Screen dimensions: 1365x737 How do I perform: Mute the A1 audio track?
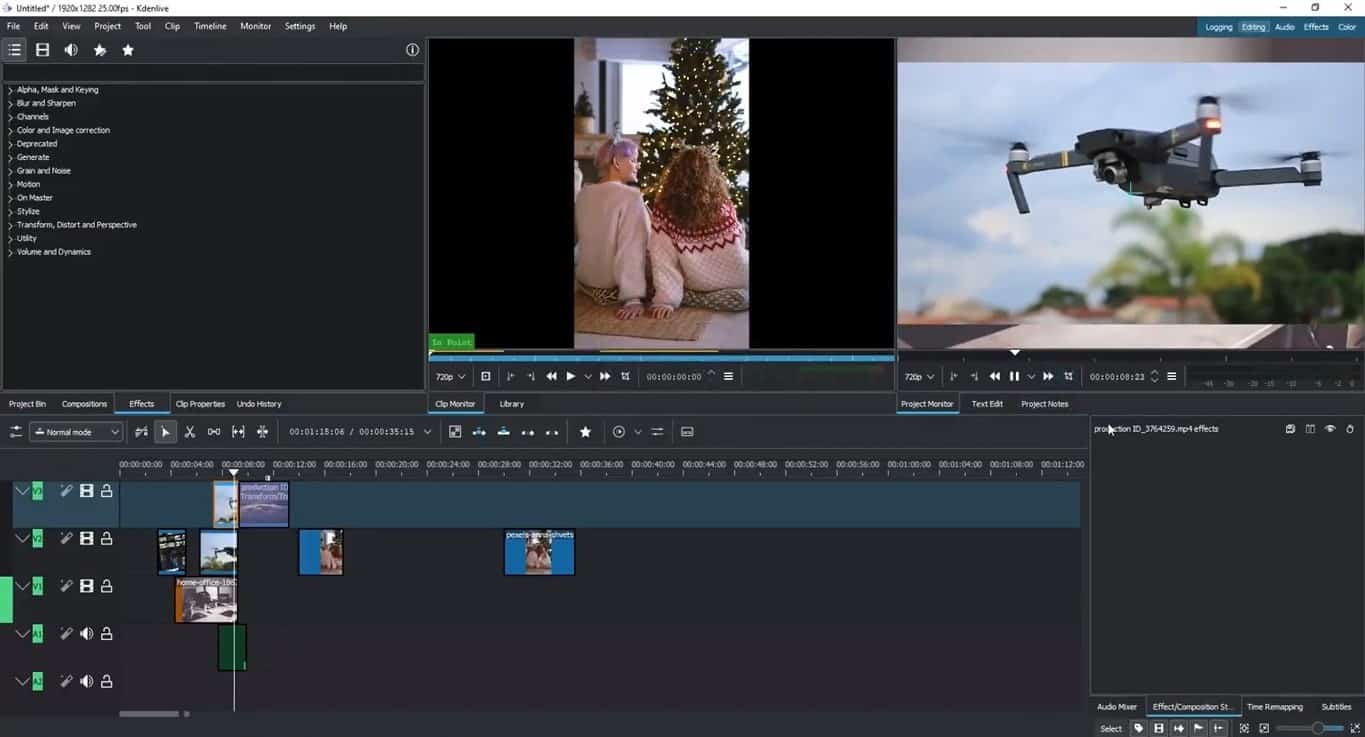(87, 634)
